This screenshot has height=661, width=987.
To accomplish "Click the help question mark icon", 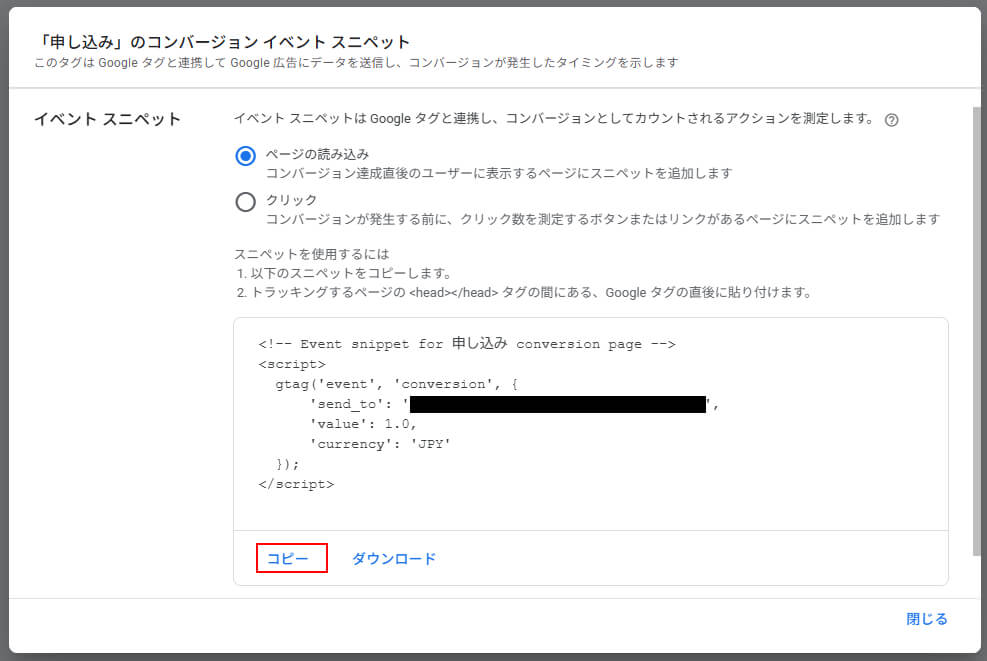I will (892, 120).
